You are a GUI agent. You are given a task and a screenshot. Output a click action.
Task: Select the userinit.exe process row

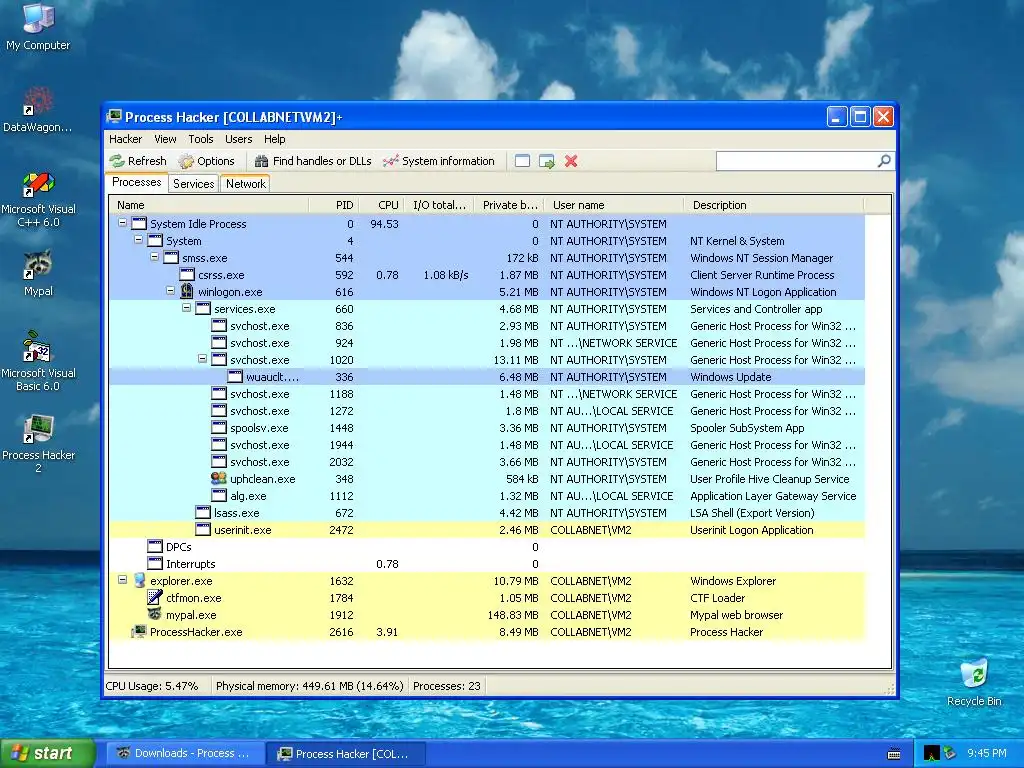(487, 530)
